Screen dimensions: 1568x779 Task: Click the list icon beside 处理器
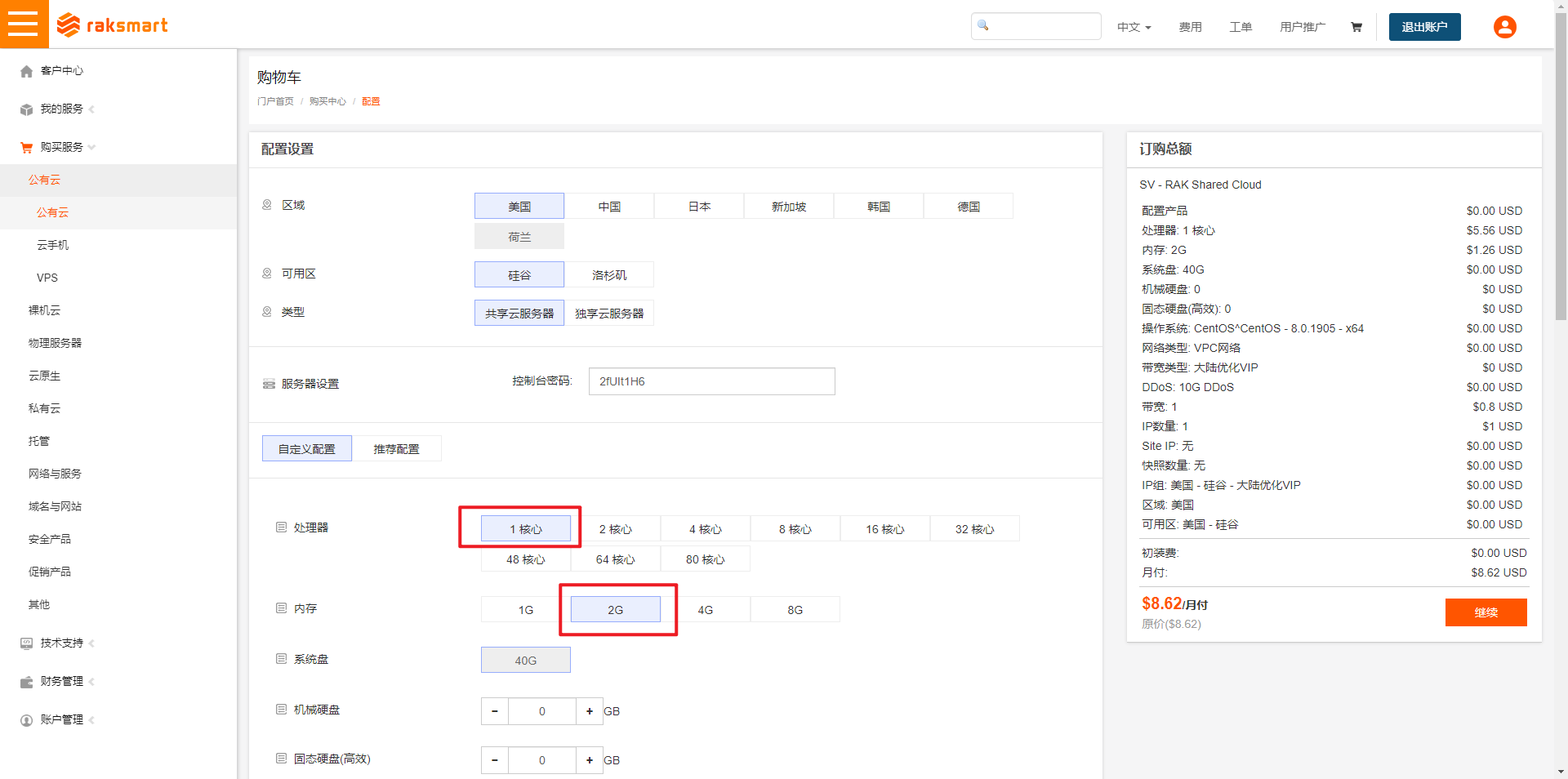pos(282,527)
